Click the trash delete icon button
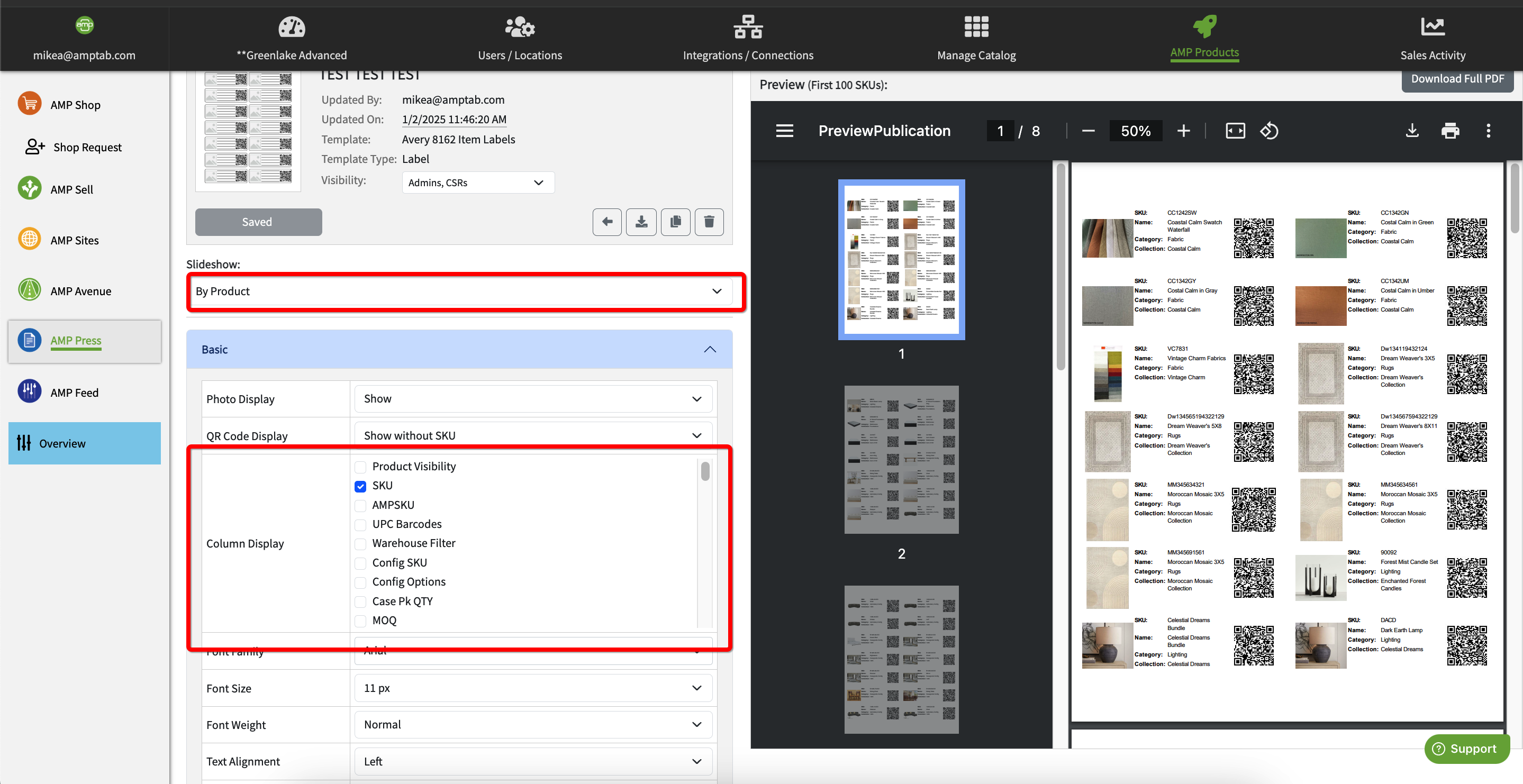The height and width of the screenshot is (784, 1523). (709, 222)
